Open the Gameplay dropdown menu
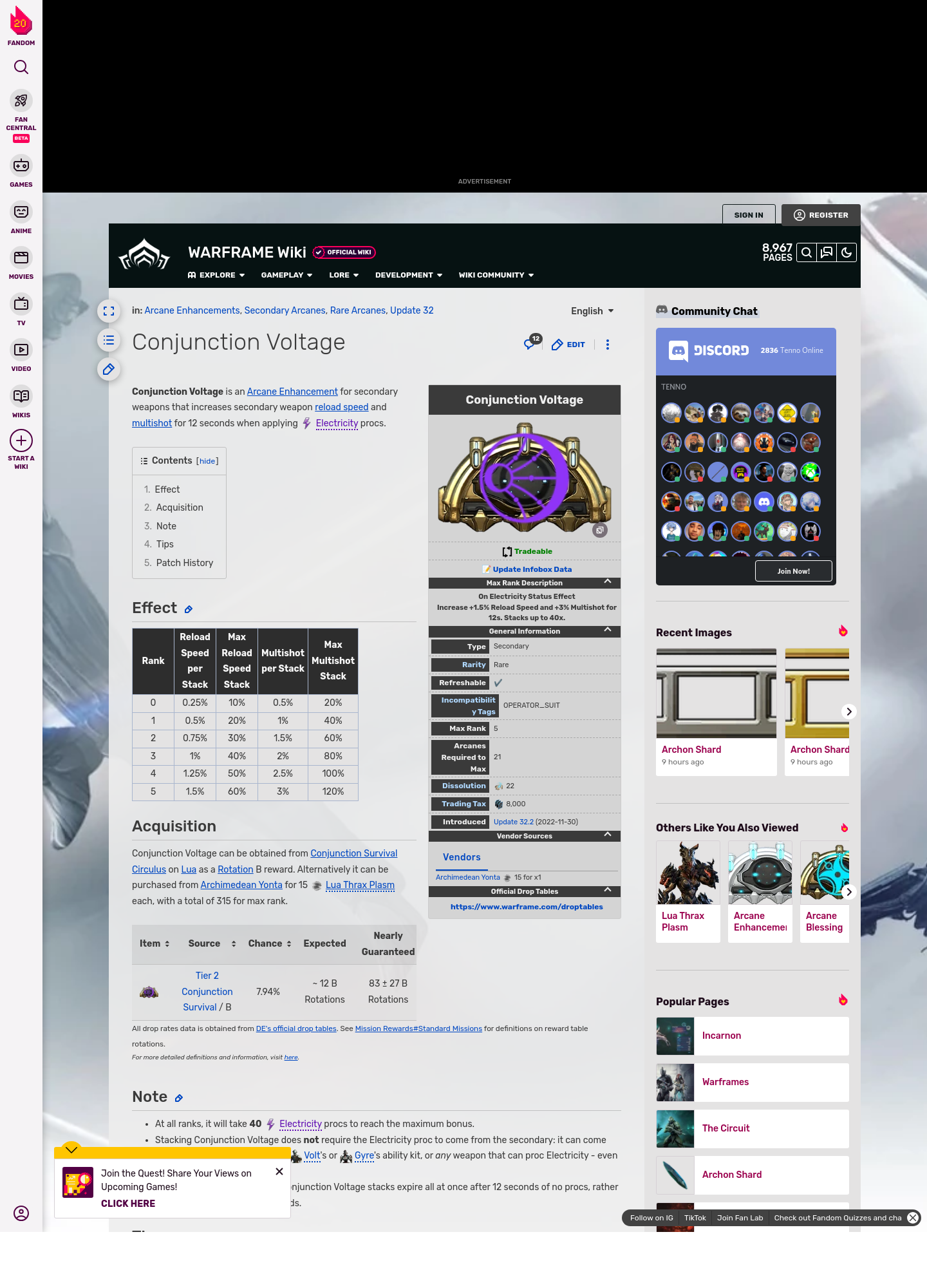The image size is (927, 1288). pyautogui.click(x=286, y=275)
